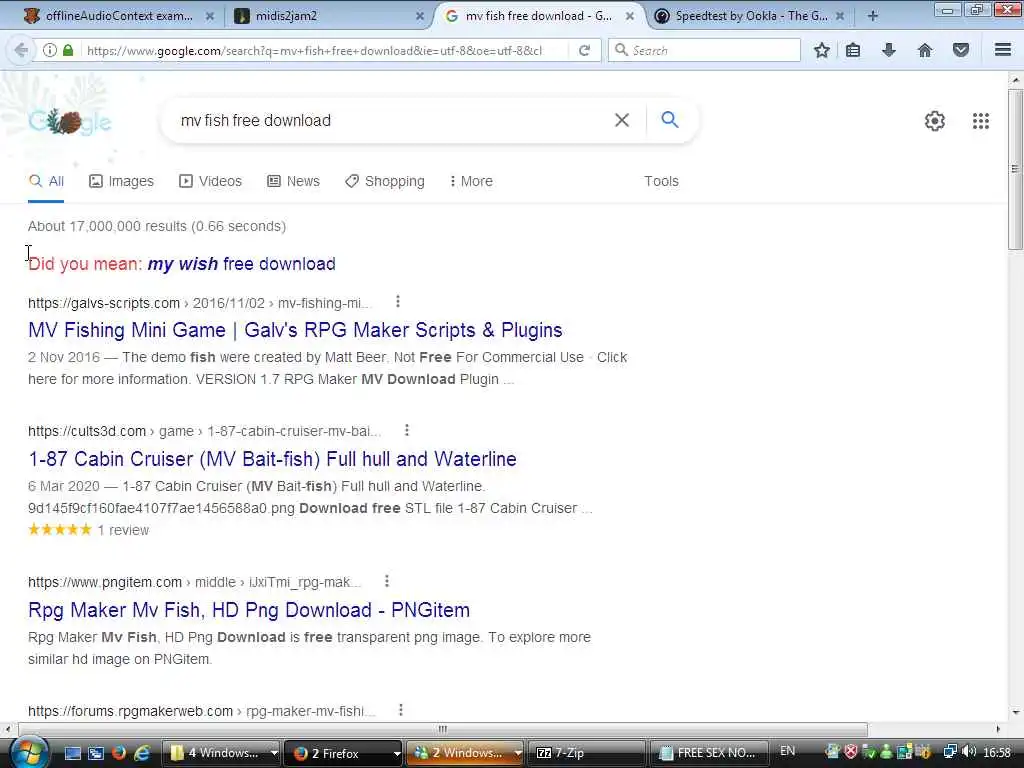Open options dots for pngitem.com result
Viewport: 1024px width, 768px height.
tap(387, 581)
